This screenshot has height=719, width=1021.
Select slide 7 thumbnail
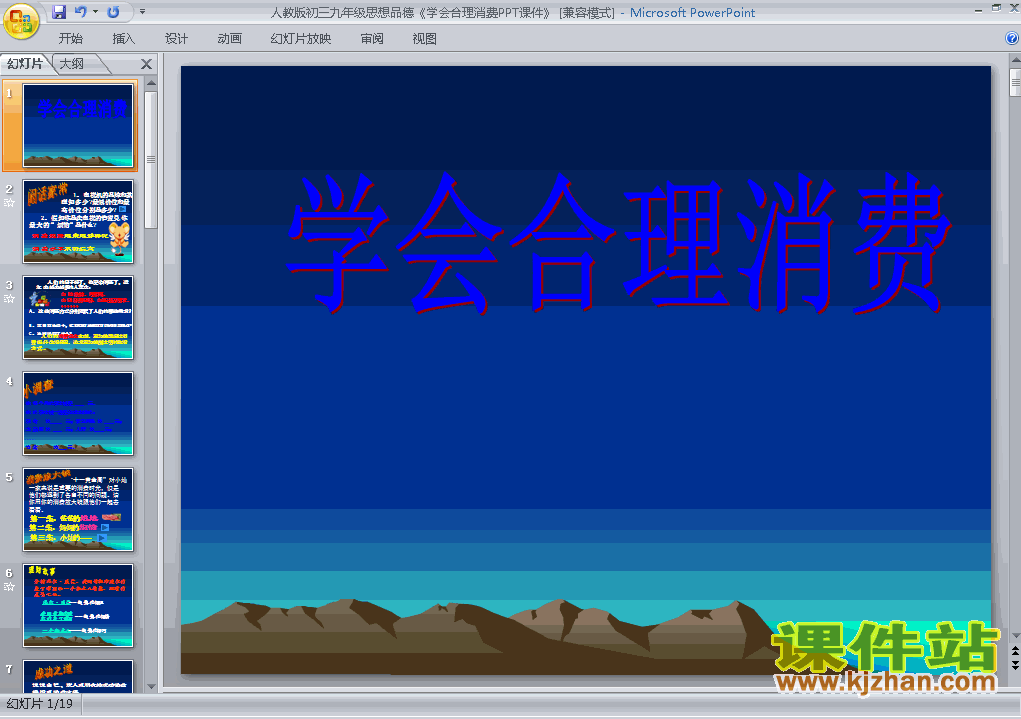tap(78, 676)
